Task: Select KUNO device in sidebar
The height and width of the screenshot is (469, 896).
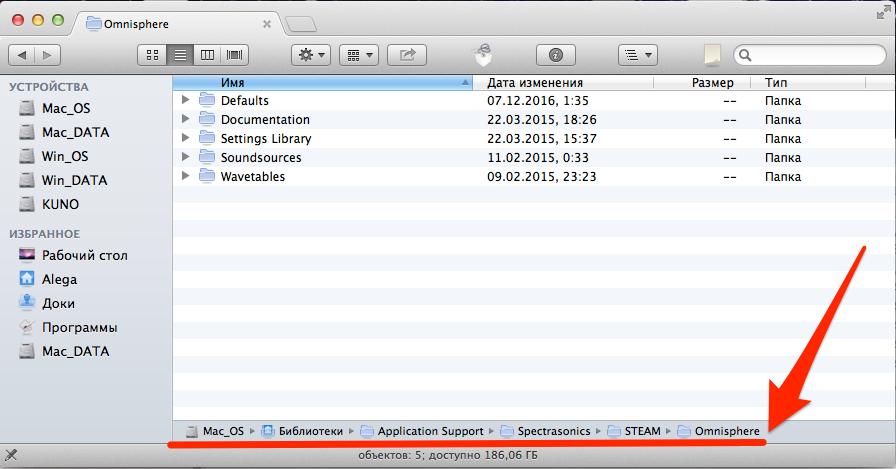Action: coord(60,204)
